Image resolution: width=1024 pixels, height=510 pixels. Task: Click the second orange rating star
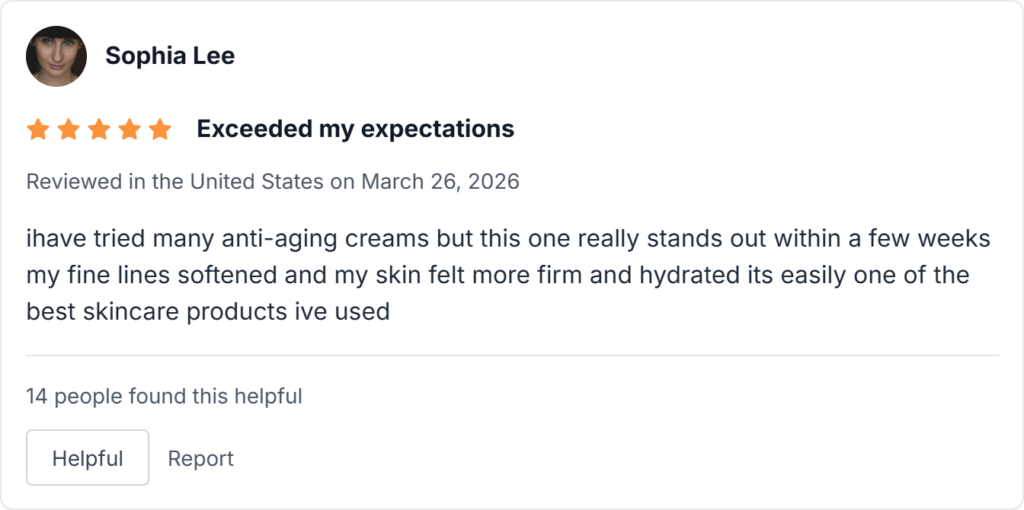pyautogui.click(x=68, y=129)
